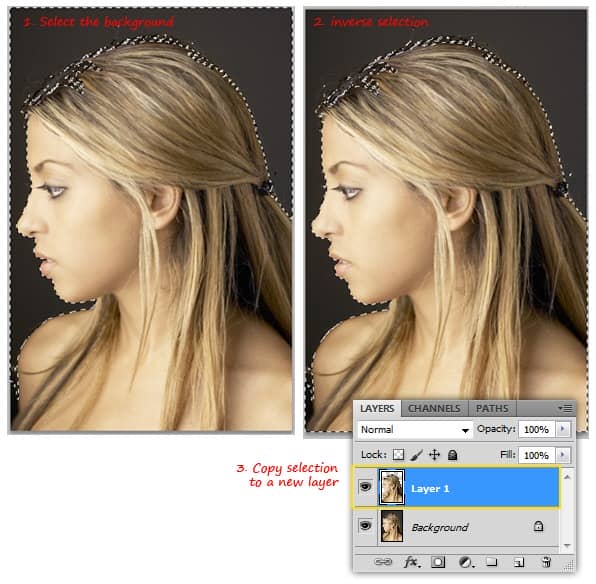This screenshot has width=596, height=584.
Task: Open the layers panel flyout menu
Action: (565, 408)
